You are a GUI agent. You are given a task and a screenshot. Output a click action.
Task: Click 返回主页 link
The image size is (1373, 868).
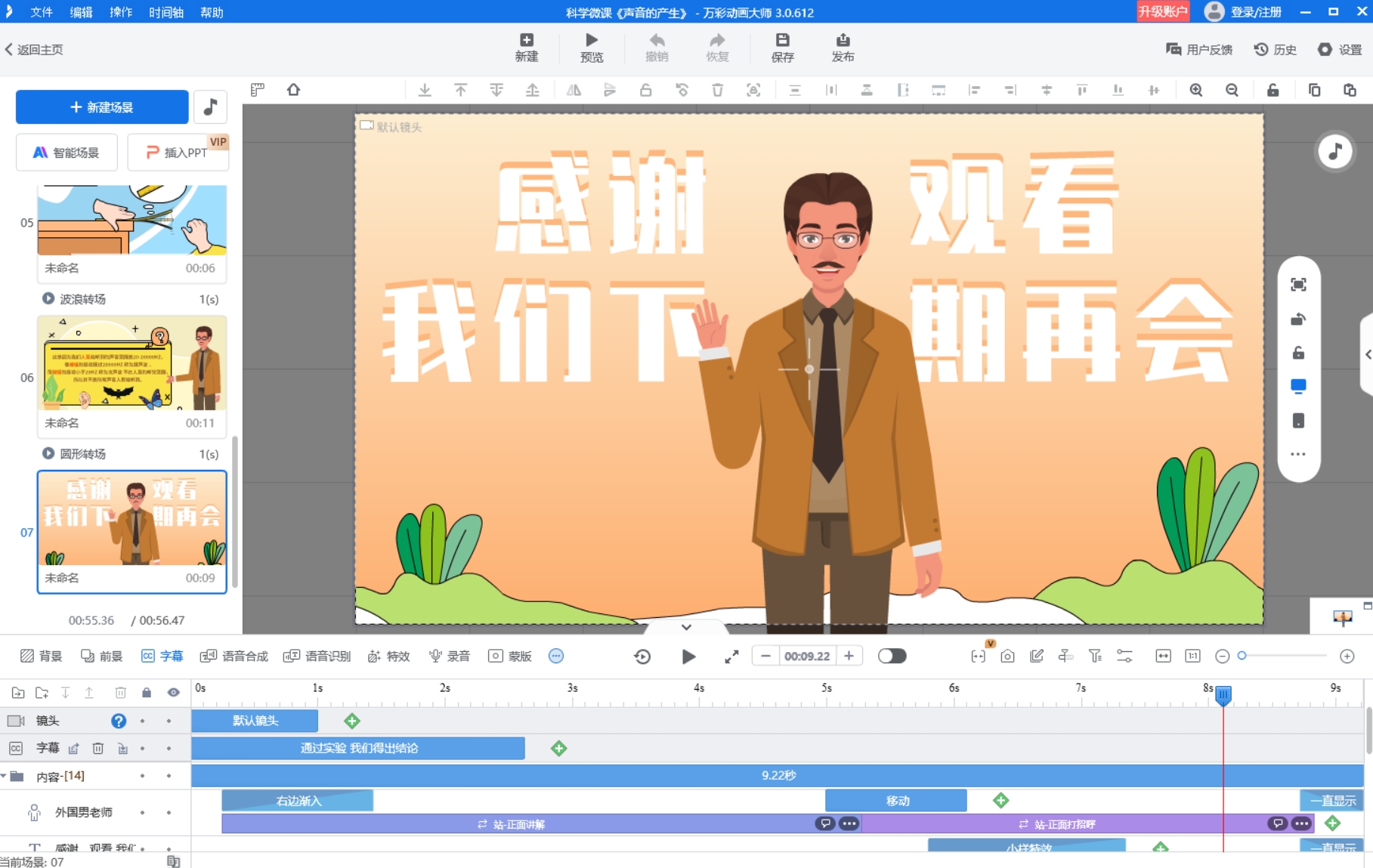(x=33, y=49)
